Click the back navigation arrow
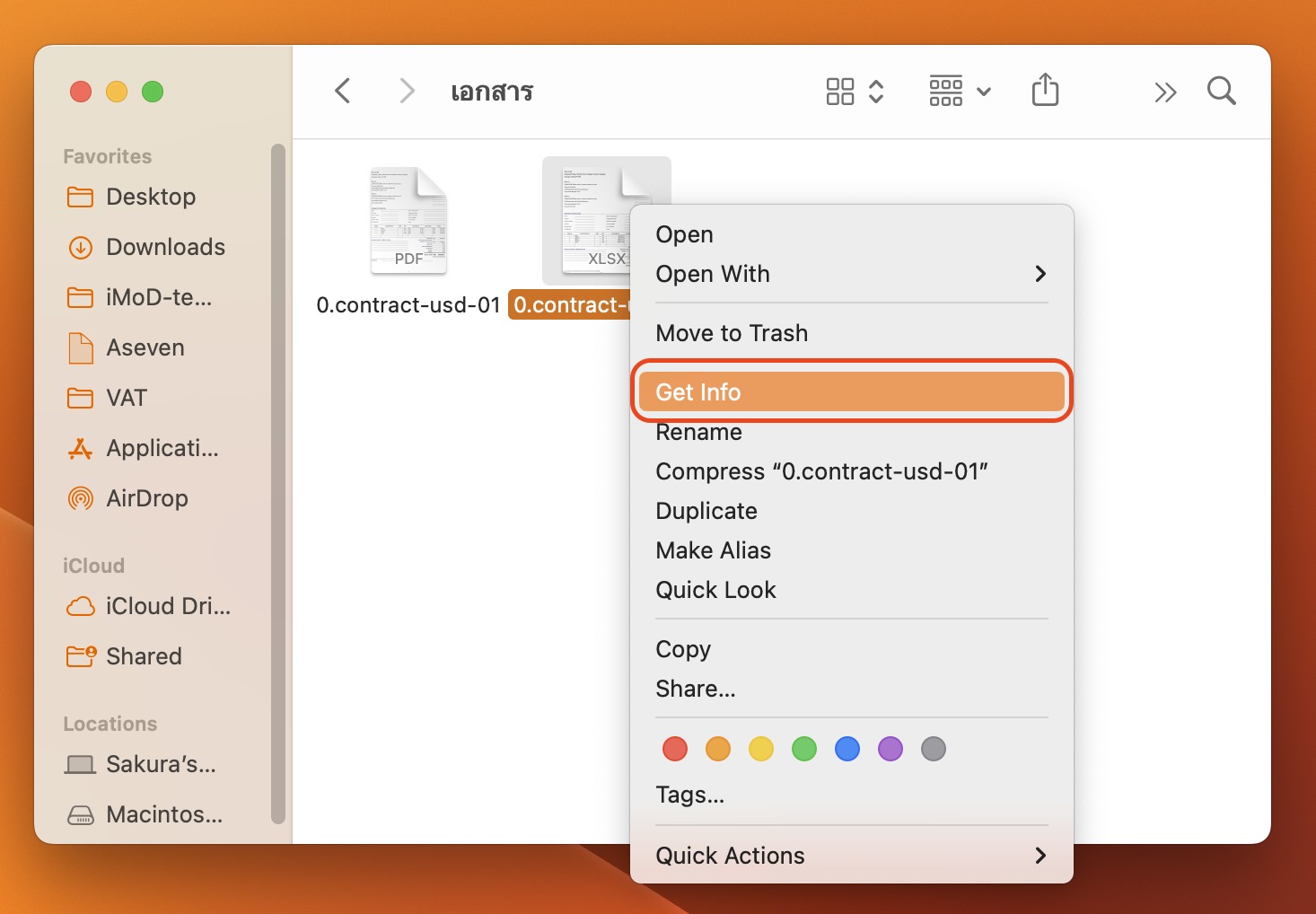The image size is (1316, 914). tap(342, 91)
